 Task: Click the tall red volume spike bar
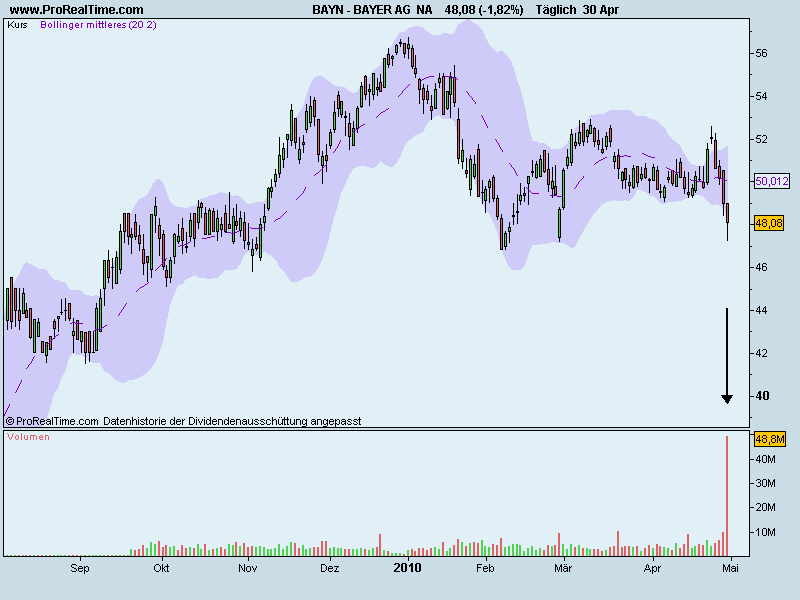pyautogui.click(x=727, y=495)
